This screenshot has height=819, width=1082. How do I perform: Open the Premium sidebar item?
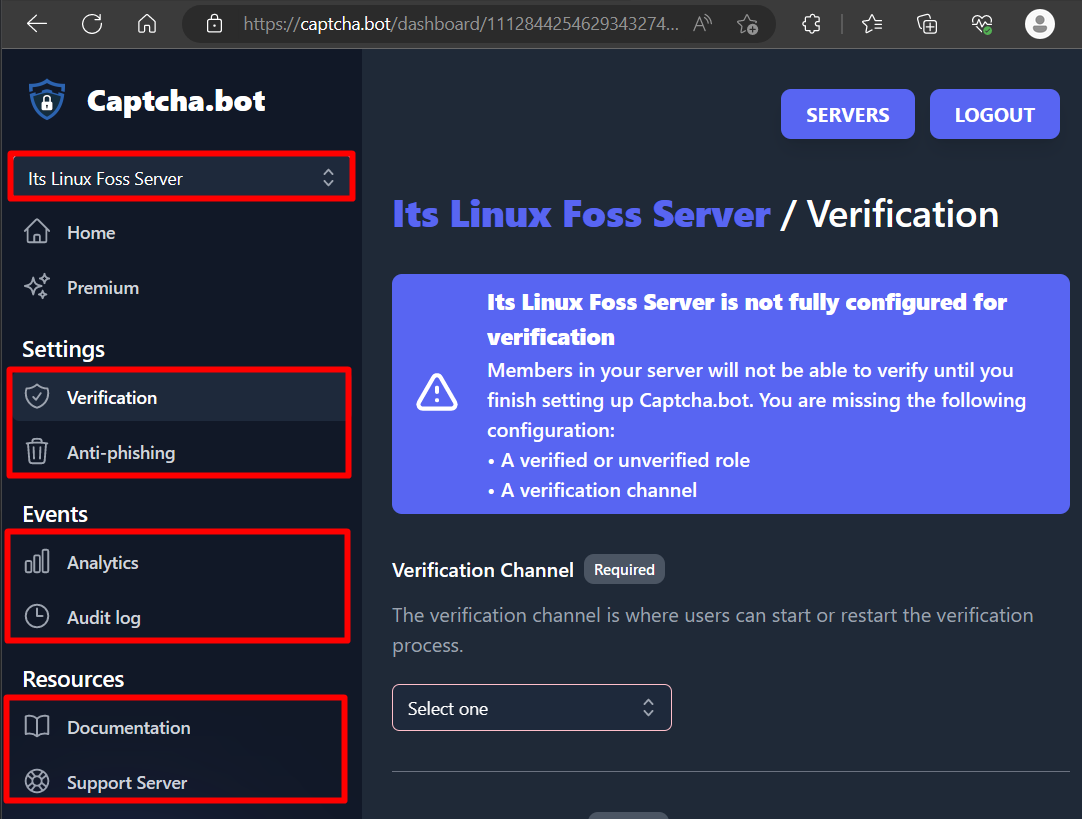click(x=179, y=288)
